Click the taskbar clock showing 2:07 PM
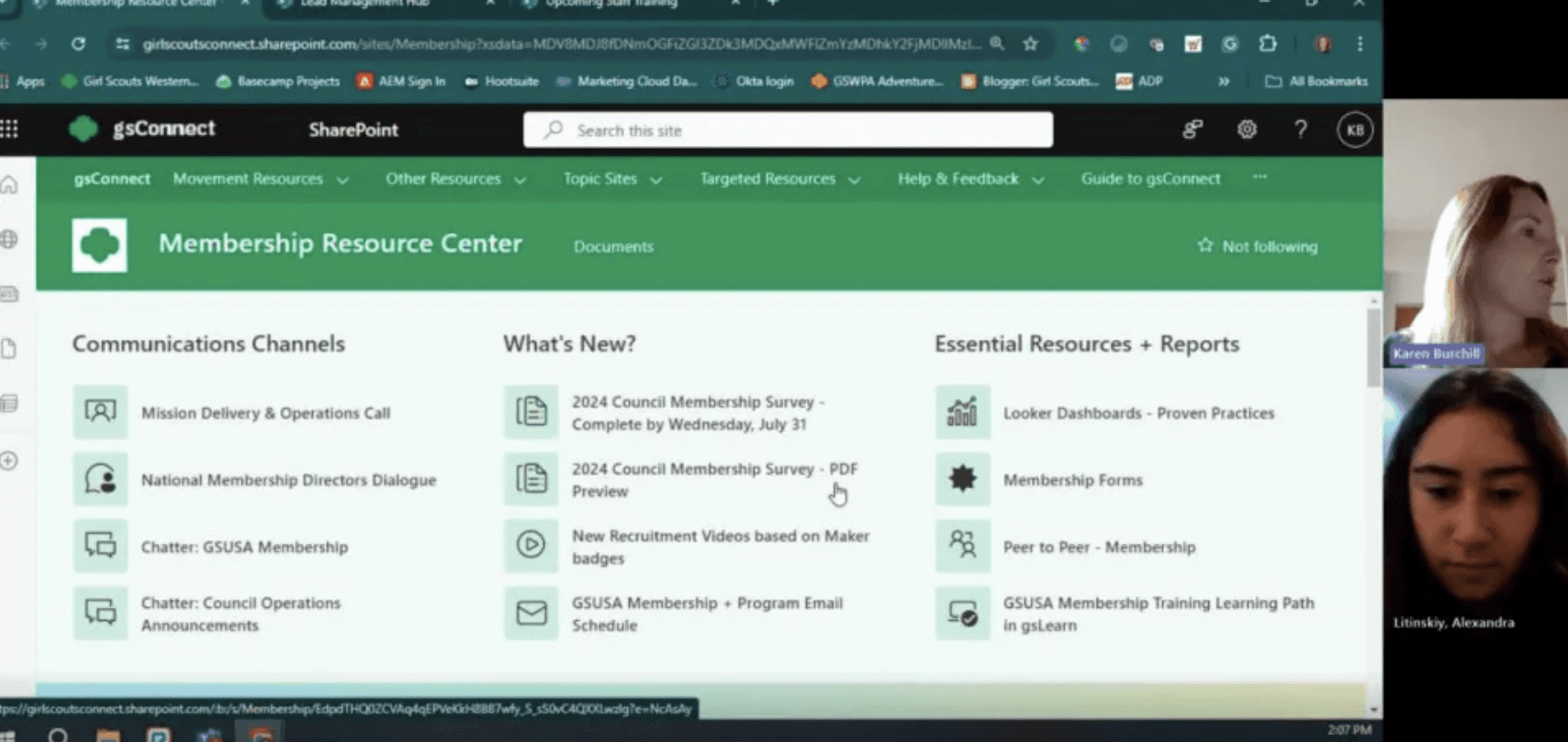1568x742 pixels. [x=1349, y=730]
